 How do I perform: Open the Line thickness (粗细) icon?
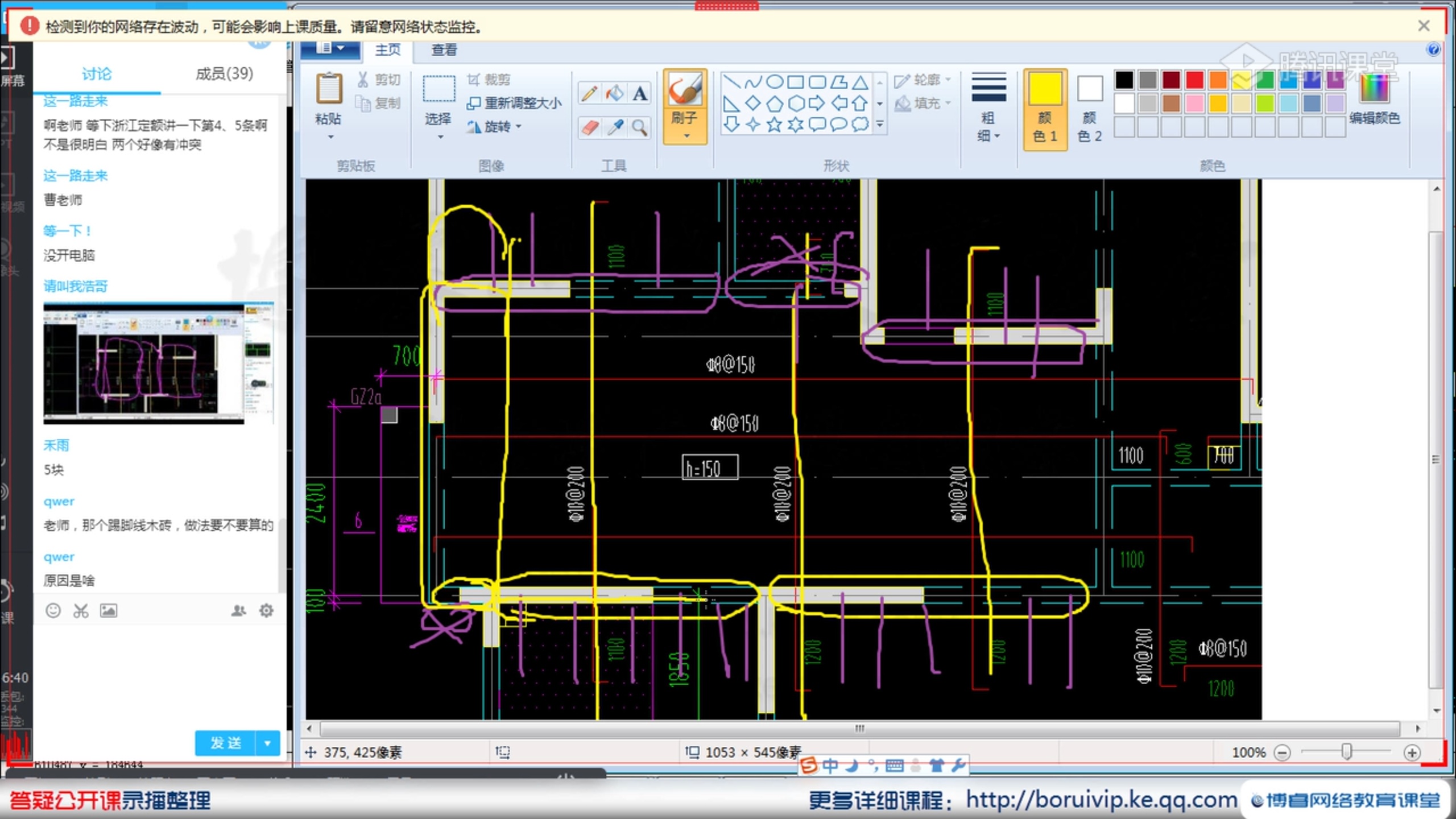pyautogui.click(x=988, y=88)
